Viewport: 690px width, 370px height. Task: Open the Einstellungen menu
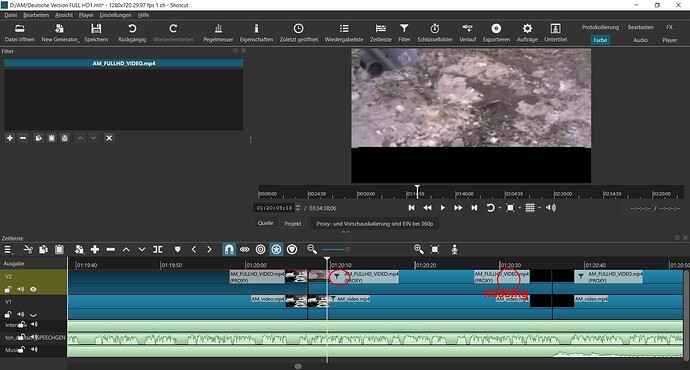[x=116, y=15]
